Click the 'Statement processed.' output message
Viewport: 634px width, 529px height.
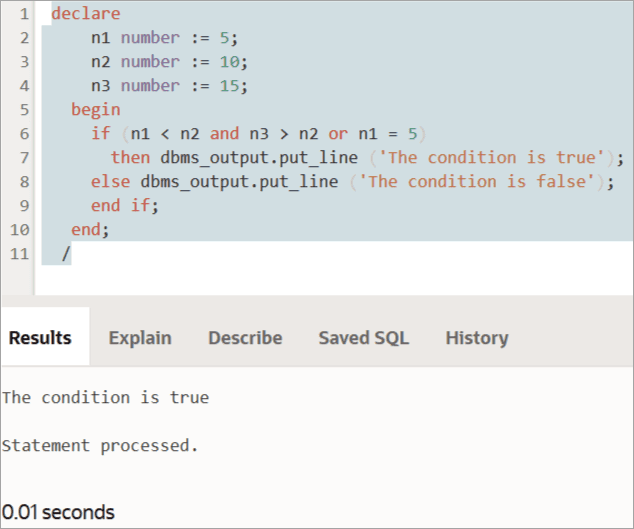pos(100,446)
